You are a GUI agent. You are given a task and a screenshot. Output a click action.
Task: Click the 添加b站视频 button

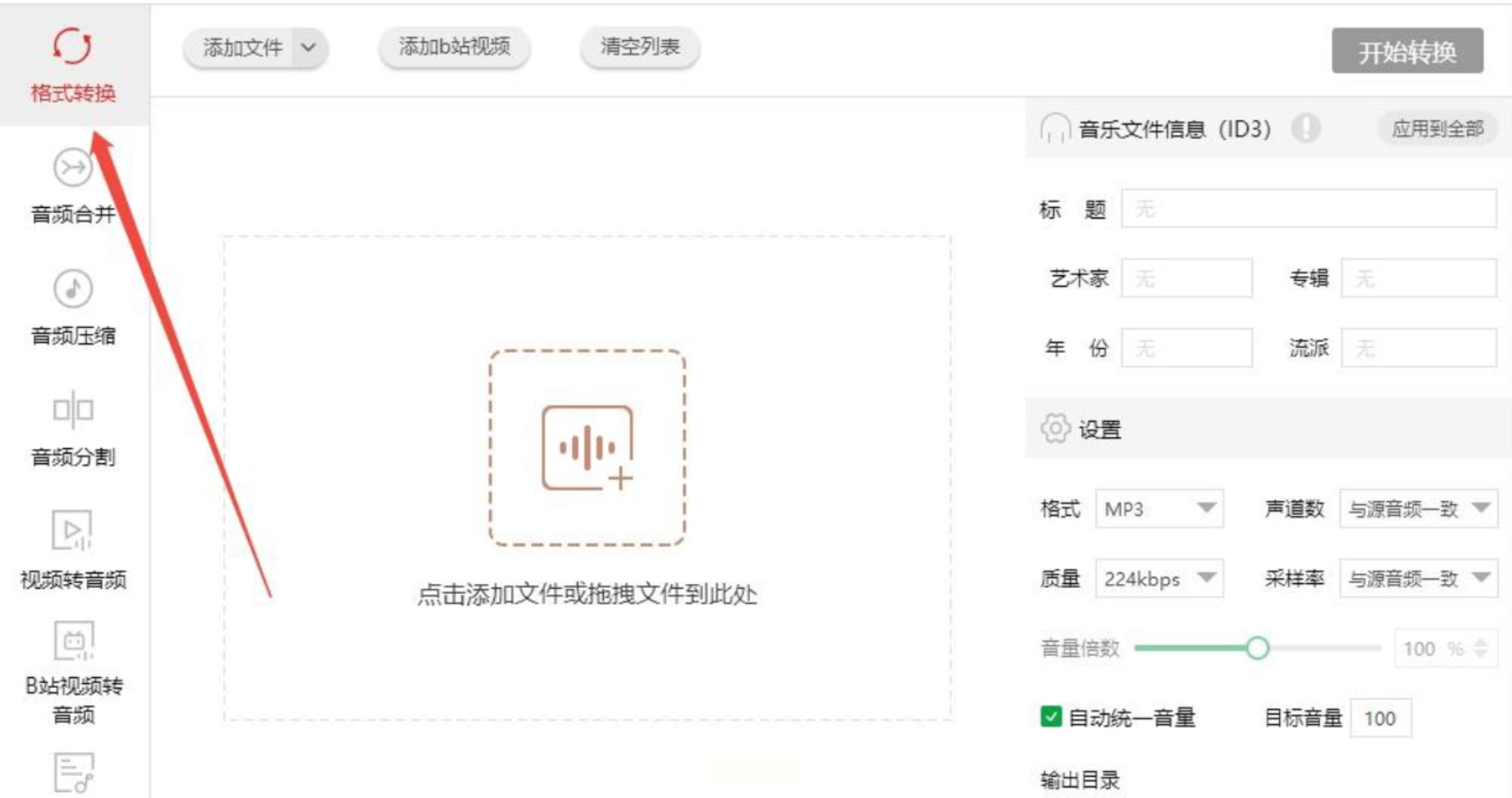click(x=454, y=47)
